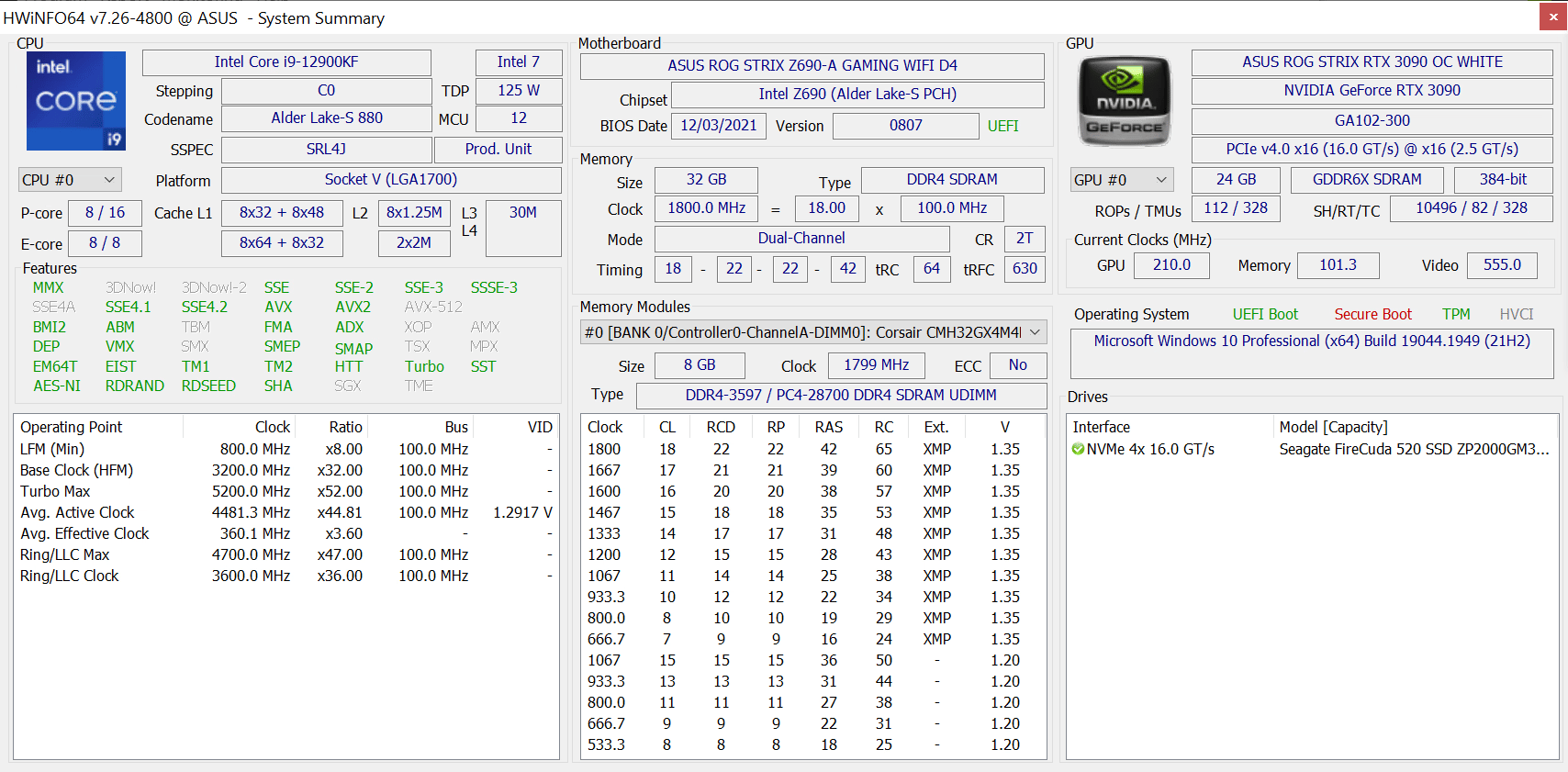This screenshot has width=1568, height=772.
Task: Select the tRFC 630 timing value
Action: 1025,269
